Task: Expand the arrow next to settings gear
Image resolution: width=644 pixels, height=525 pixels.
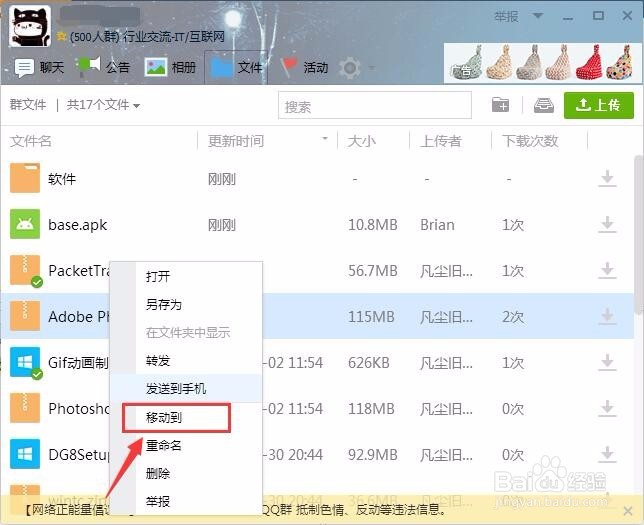Action: pos(372,67)
